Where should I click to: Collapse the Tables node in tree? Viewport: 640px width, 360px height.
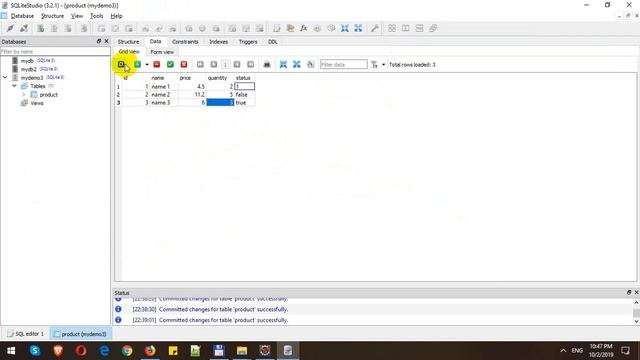pos(14,86)
